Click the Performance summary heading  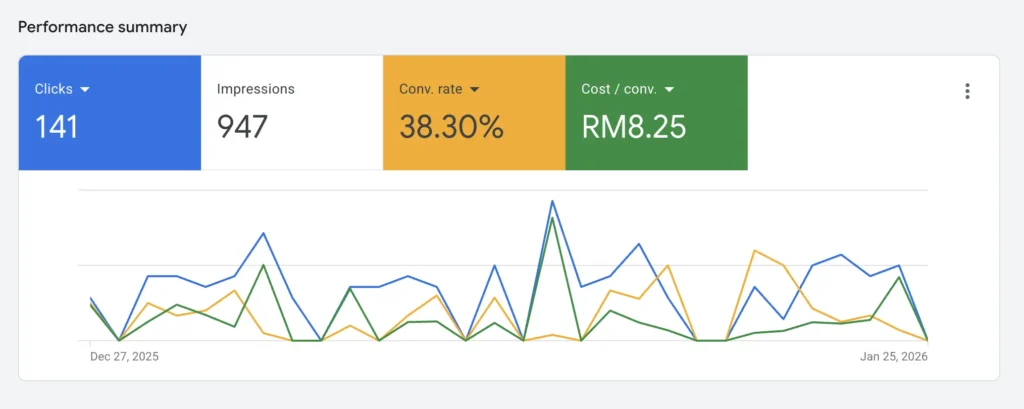coord(102,27)
